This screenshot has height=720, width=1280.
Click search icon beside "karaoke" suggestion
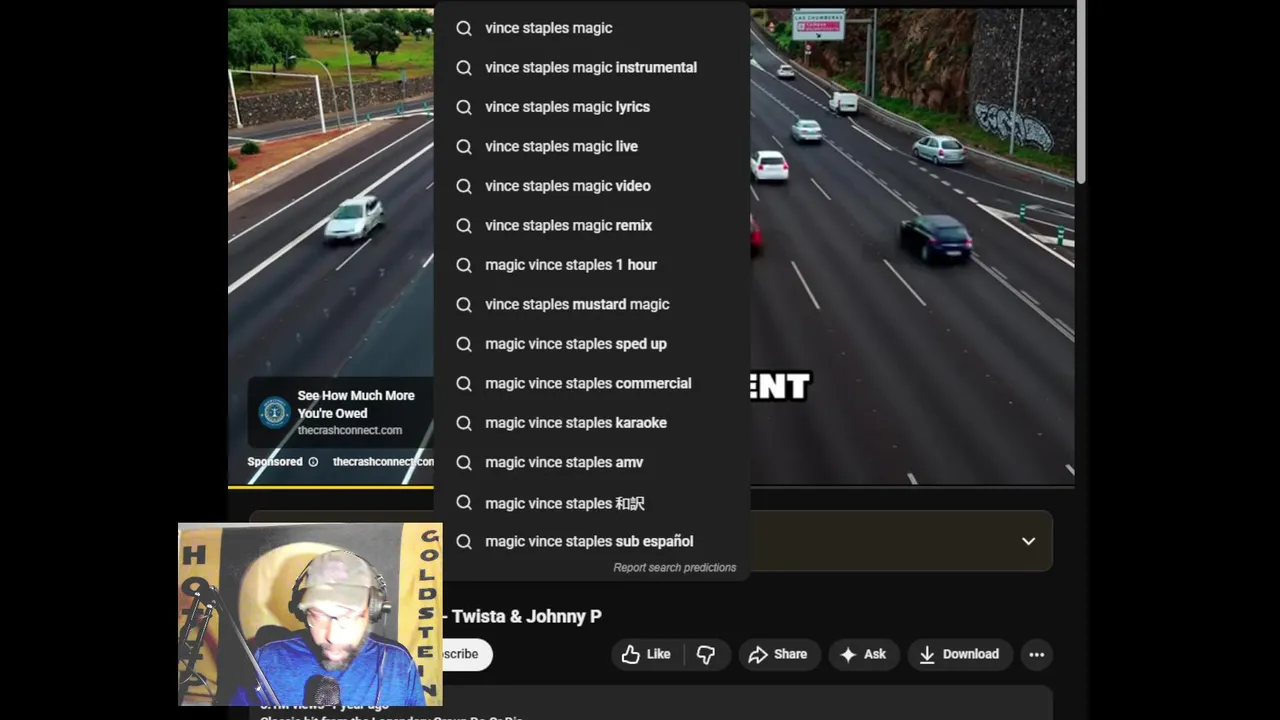464,423
